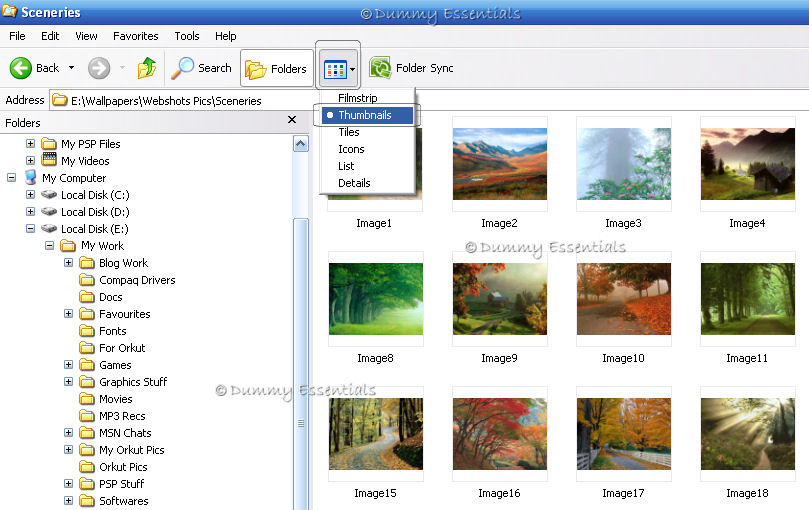Image resolution: width=809 pixels, height=510 pixels.
Task: Toggle the Folders pane button
Action: point(277,68)
